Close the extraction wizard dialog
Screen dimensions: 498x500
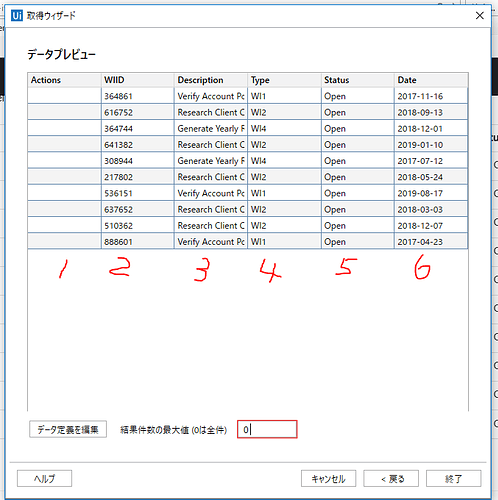480,15
